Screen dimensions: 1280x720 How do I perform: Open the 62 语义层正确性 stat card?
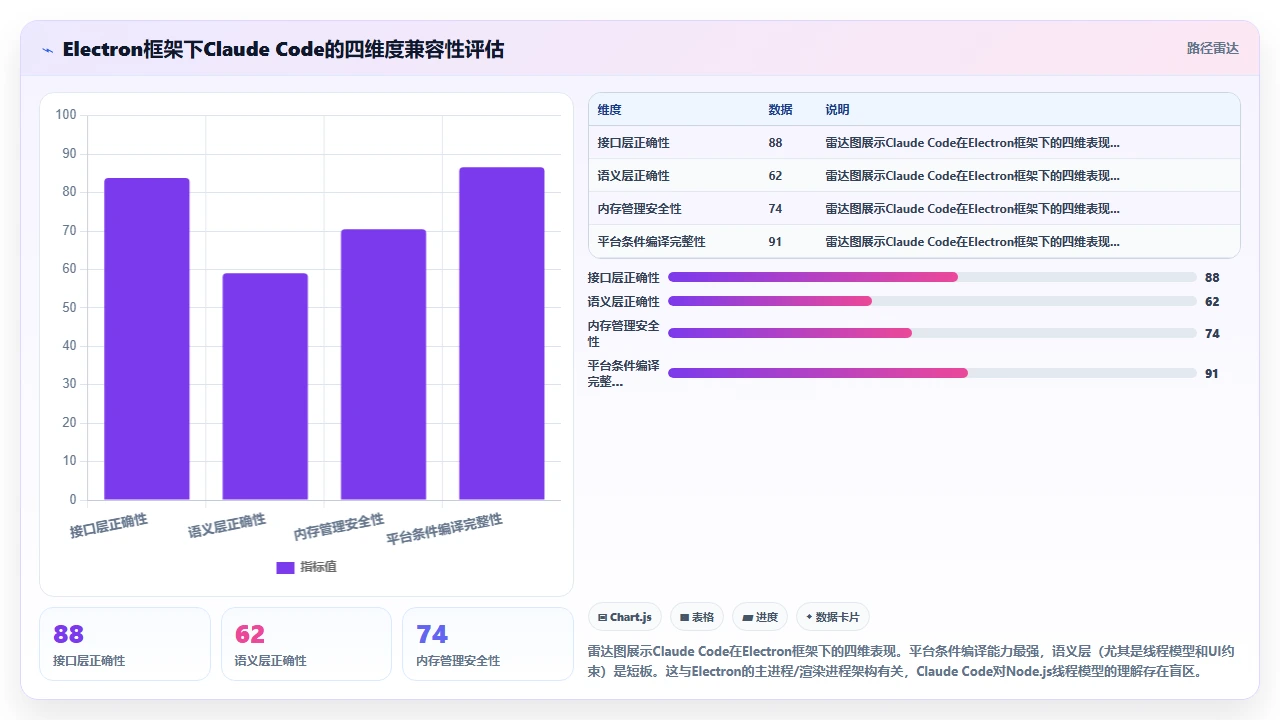pyautogui.click(x=306, y=644)
